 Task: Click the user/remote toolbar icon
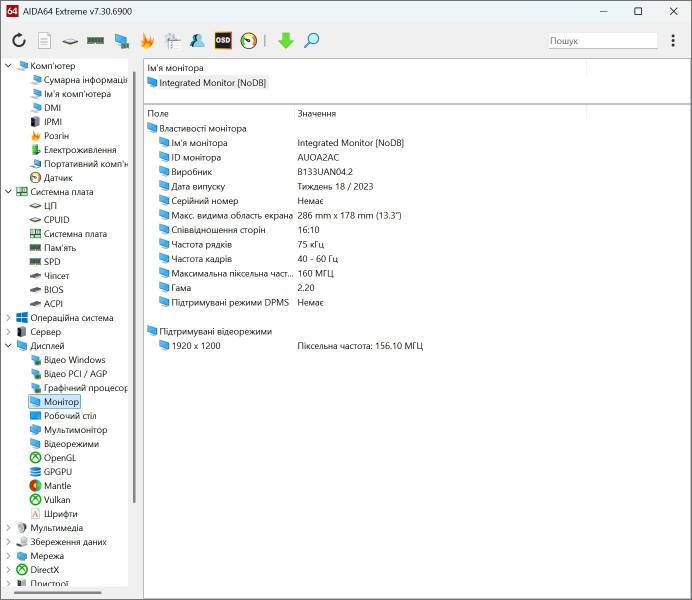tap(197, 41)
